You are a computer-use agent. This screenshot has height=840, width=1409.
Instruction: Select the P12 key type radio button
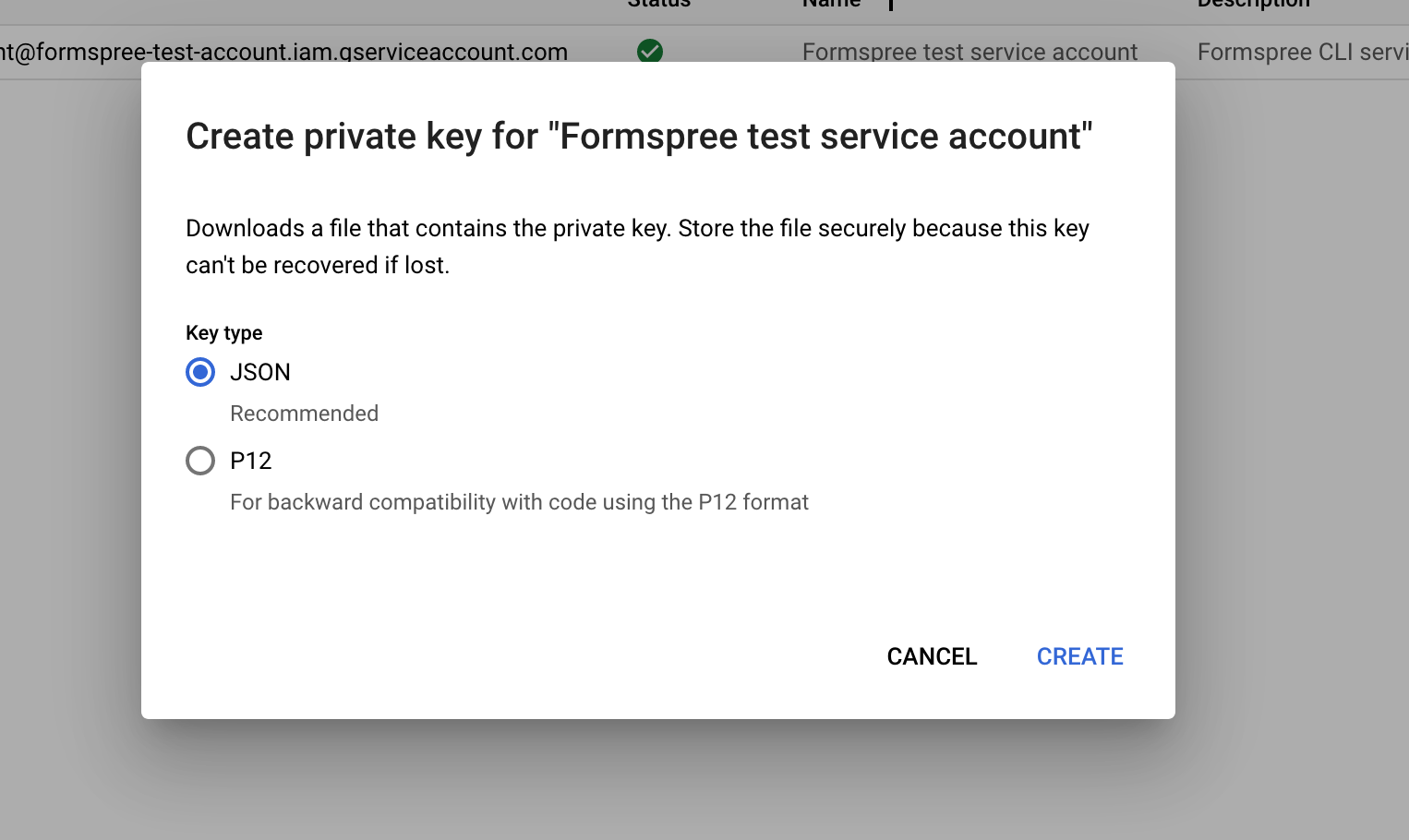click(x=200, y=461)
